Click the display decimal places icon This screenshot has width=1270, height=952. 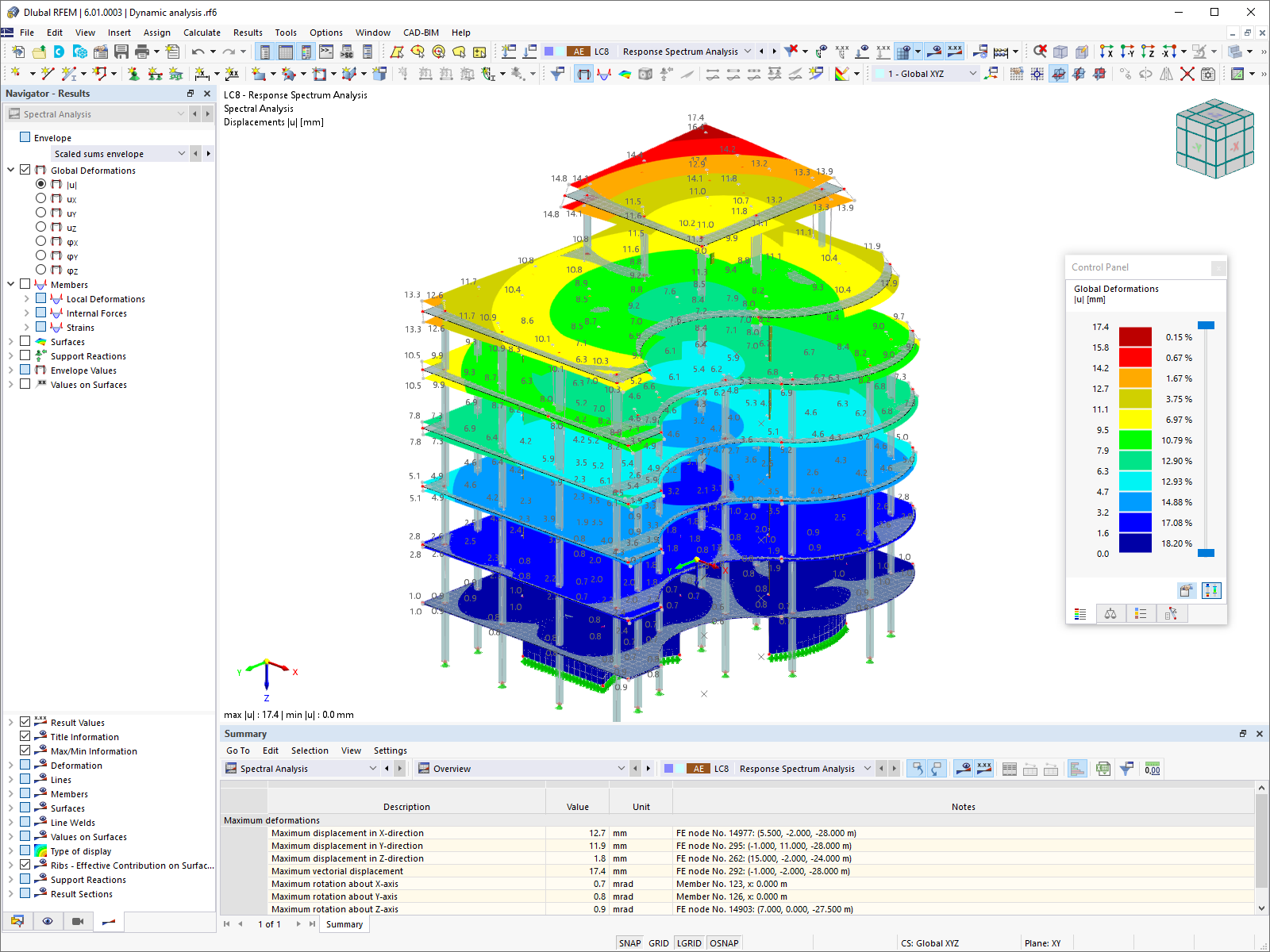pos(1152,768)
